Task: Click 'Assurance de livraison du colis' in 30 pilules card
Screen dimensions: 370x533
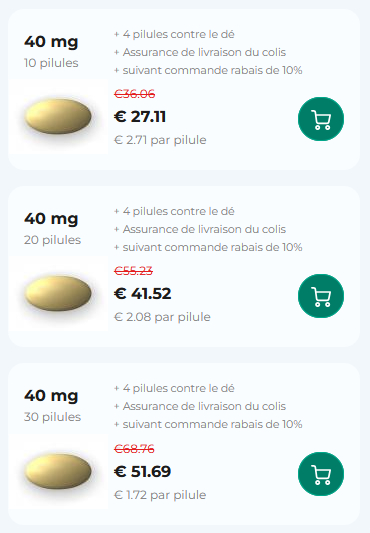Action: [x=204, y=406]
